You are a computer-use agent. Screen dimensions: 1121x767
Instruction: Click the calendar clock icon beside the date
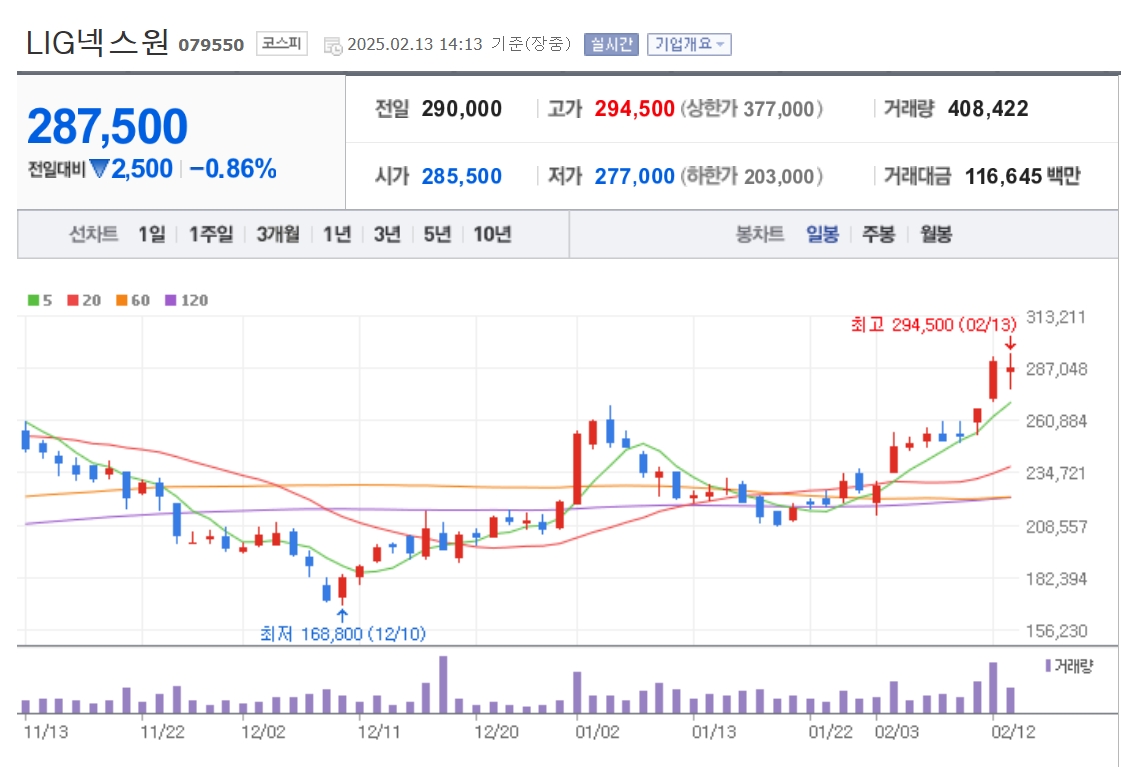coord(332,46)
